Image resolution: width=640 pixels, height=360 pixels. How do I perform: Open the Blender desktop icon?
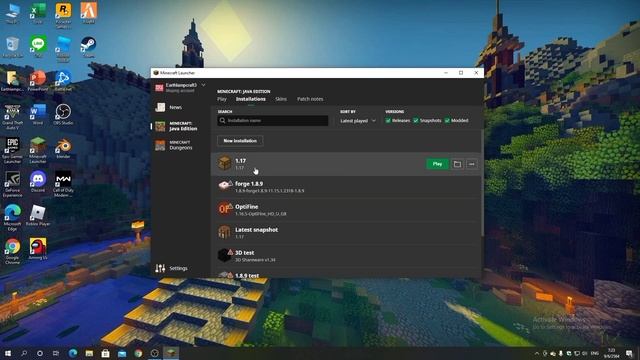pos(63,148)
